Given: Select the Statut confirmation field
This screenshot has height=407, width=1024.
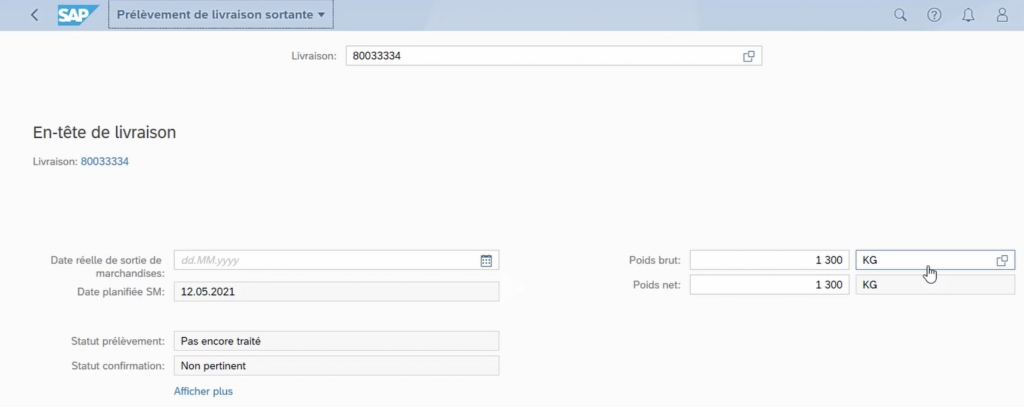Looking at the screenshot, I should [336, 366].
